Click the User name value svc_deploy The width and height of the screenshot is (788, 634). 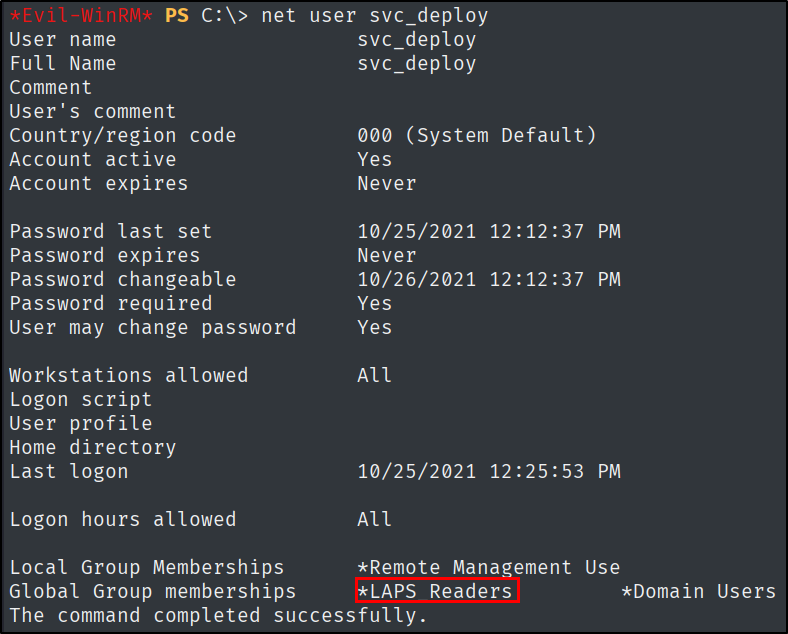417,40
